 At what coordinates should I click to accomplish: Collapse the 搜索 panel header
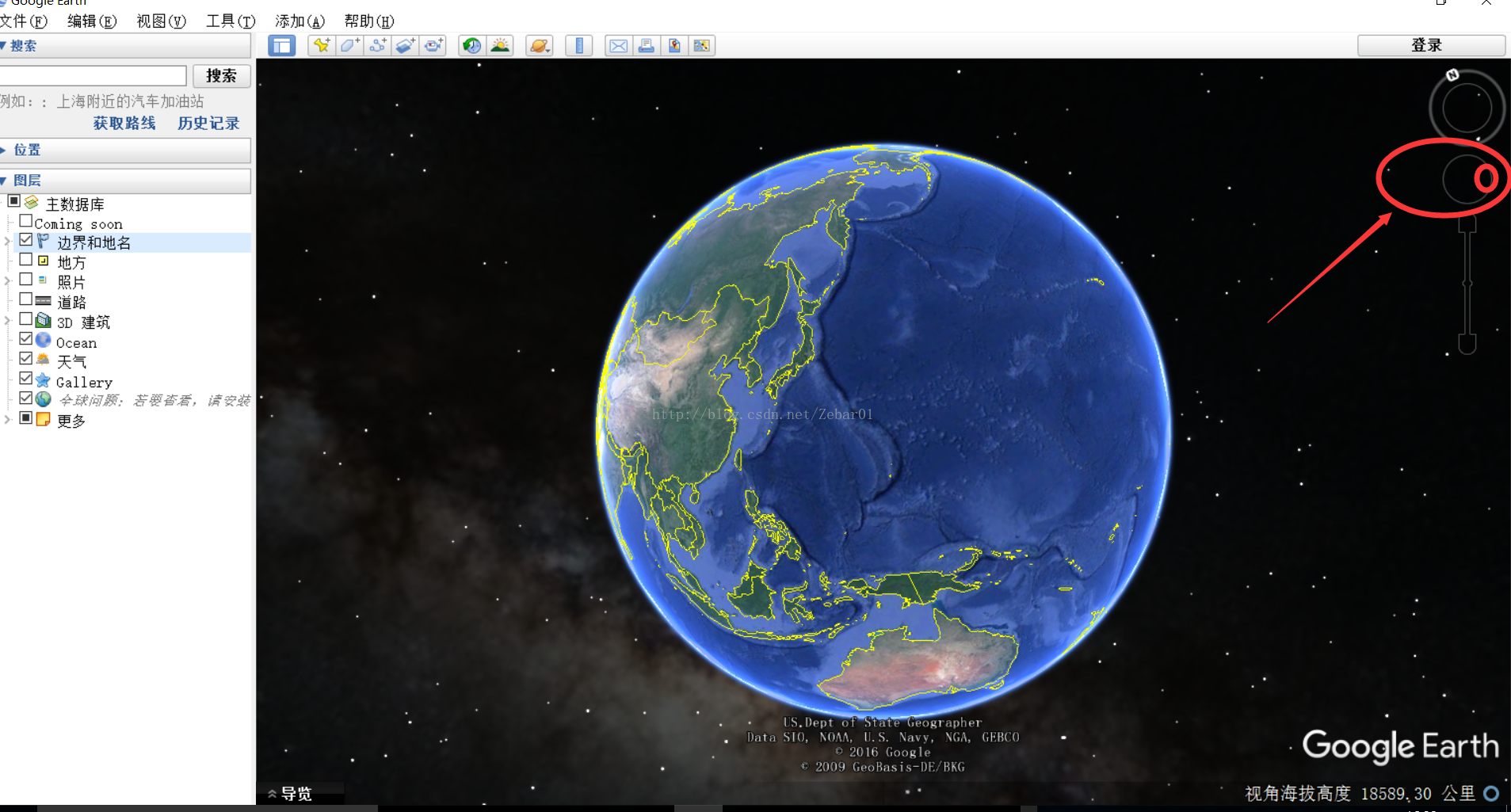coord(125,46)
